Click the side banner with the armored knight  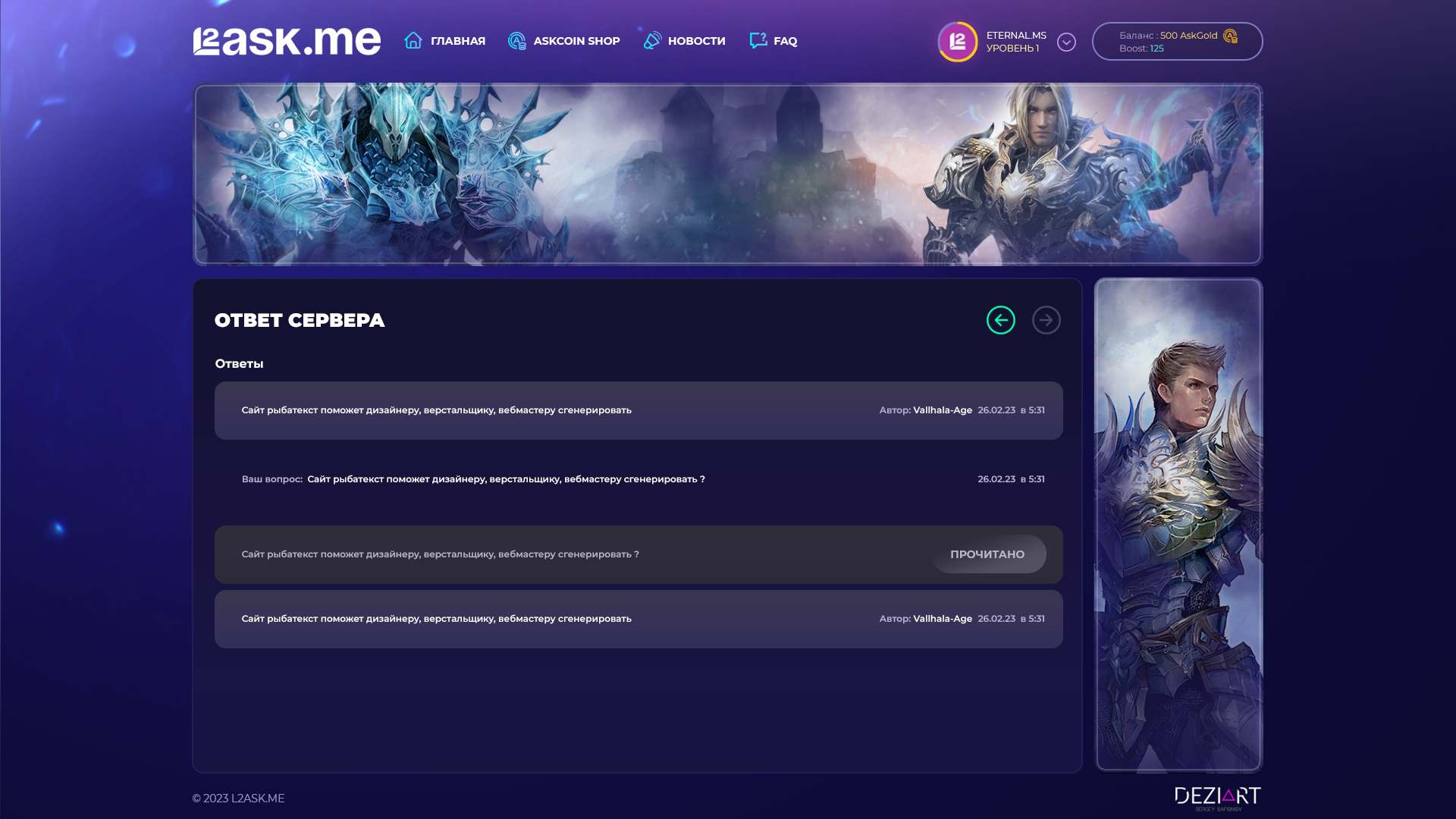coord(1178,525)
